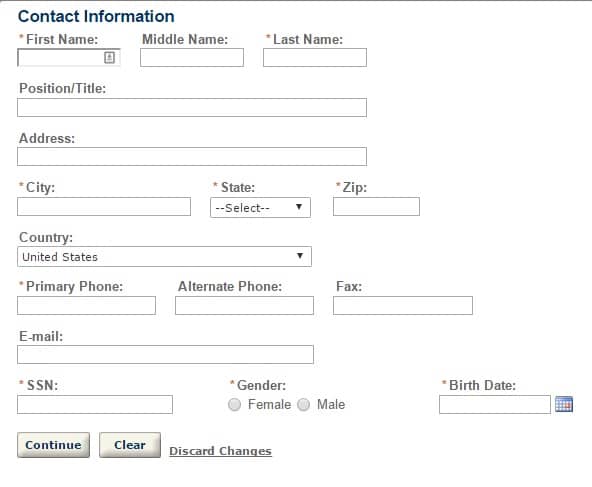
Task: Click the SSN input field
Action: click(95, 404)
